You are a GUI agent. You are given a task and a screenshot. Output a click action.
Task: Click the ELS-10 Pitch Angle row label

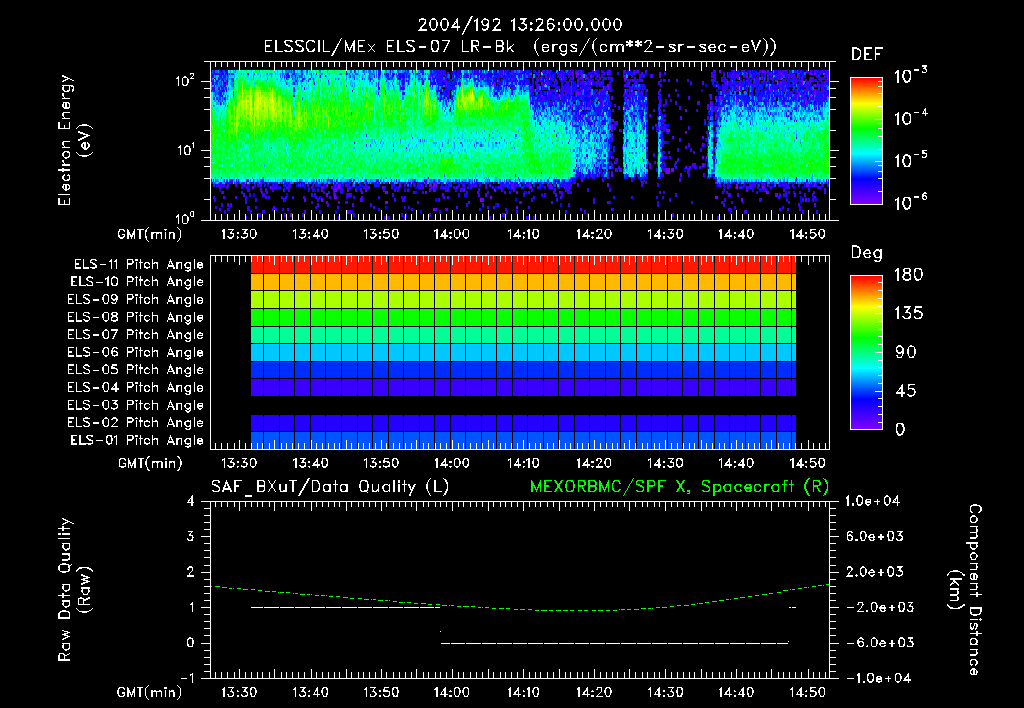(137, 282)
